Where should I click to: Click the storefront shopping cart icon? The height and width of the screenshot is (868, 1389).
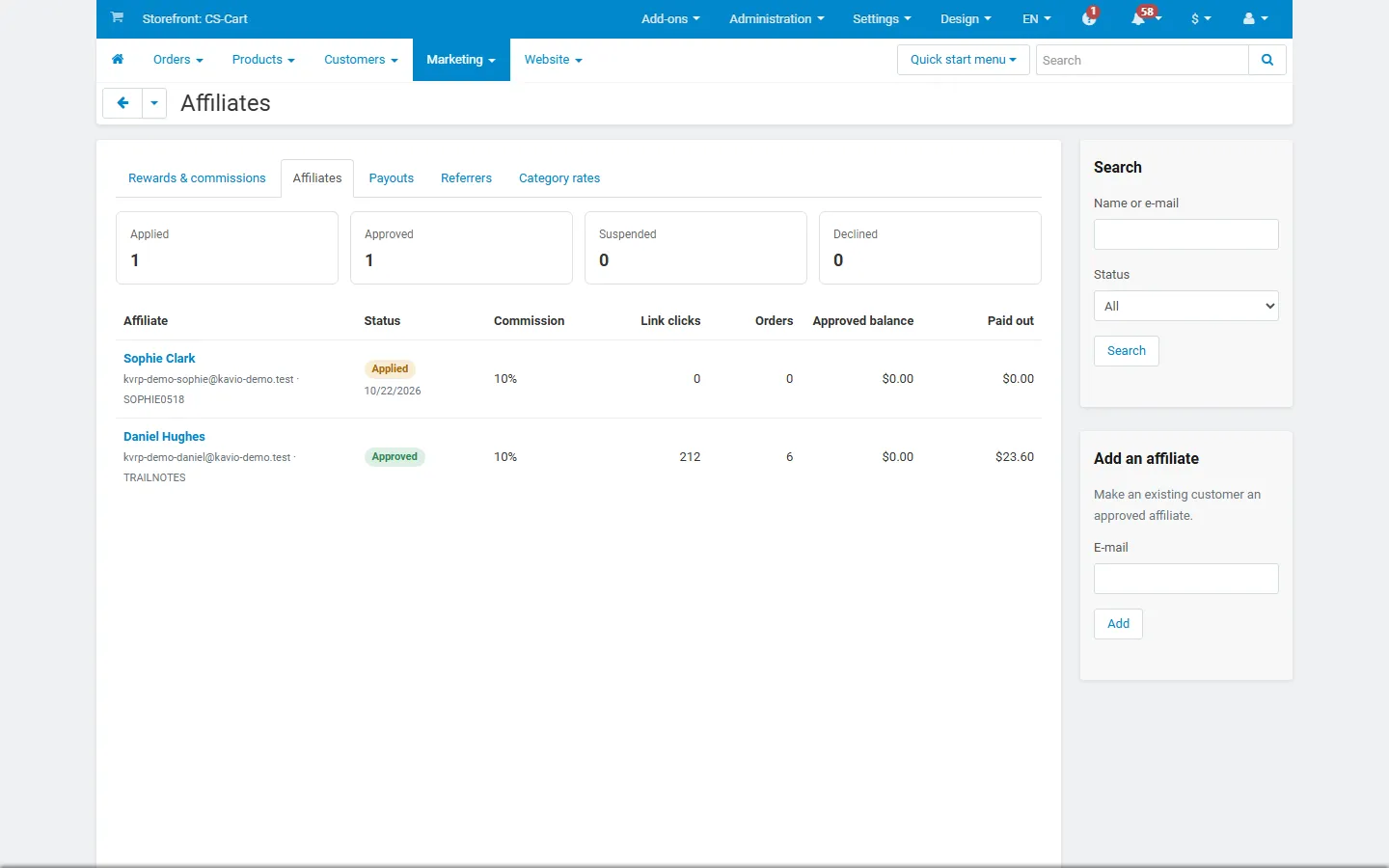coord(117,17)
